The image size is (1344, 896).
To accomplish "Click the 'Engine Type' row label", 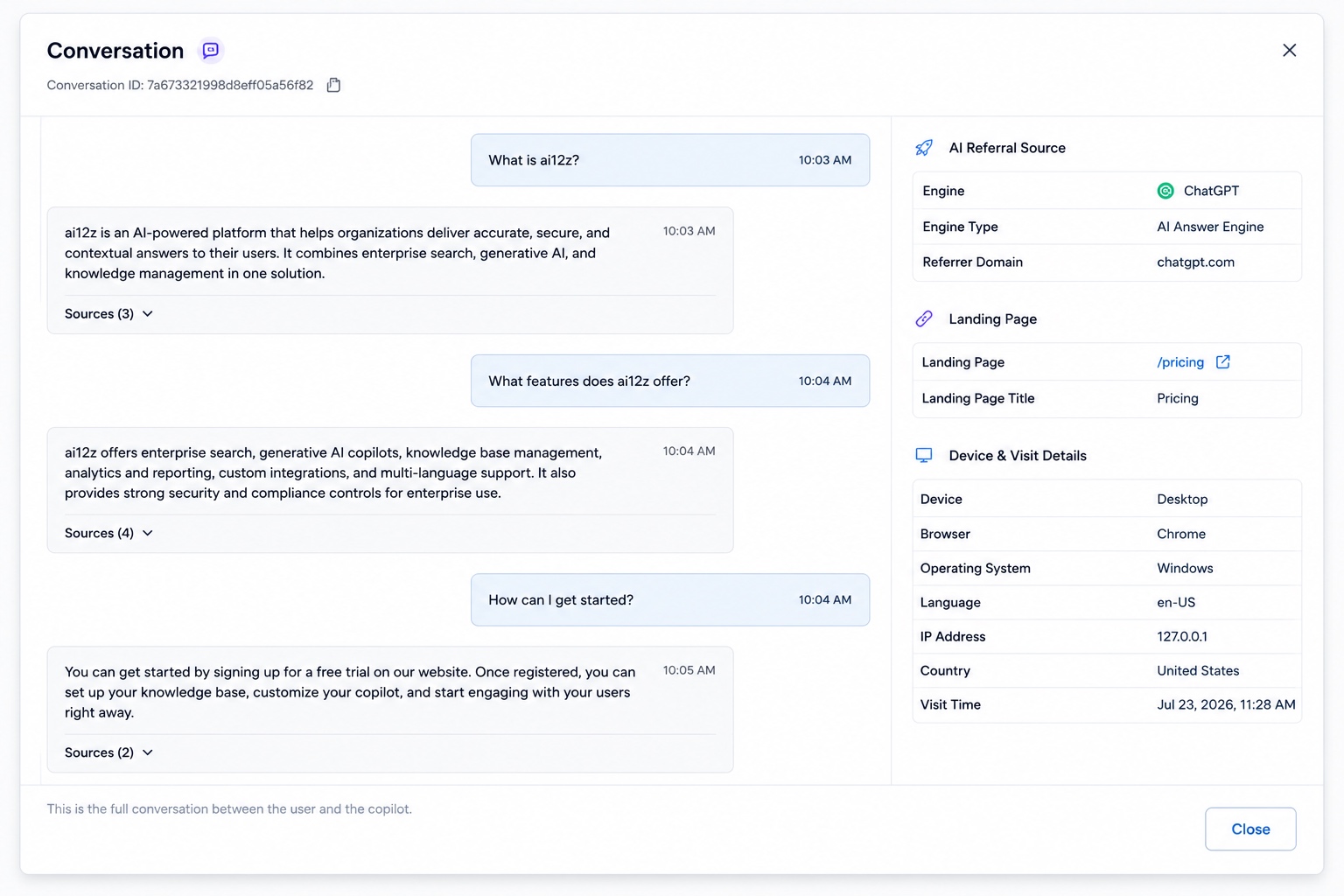I will [960, 227].
